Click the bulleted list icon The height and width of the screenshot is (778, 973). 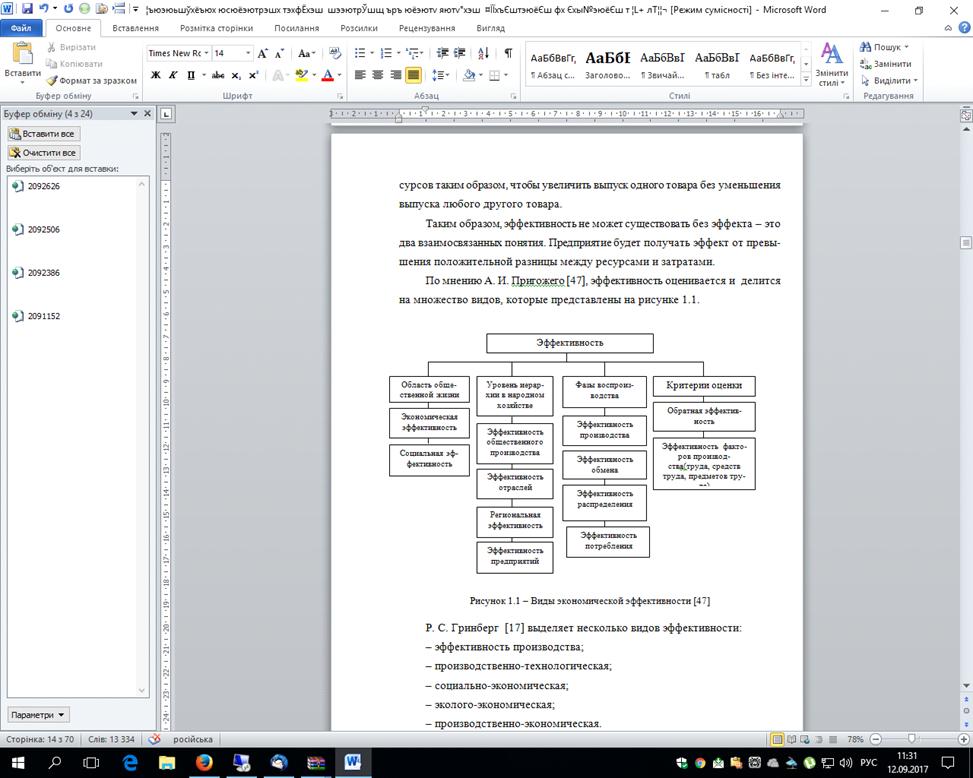click(x=361, y=53)
